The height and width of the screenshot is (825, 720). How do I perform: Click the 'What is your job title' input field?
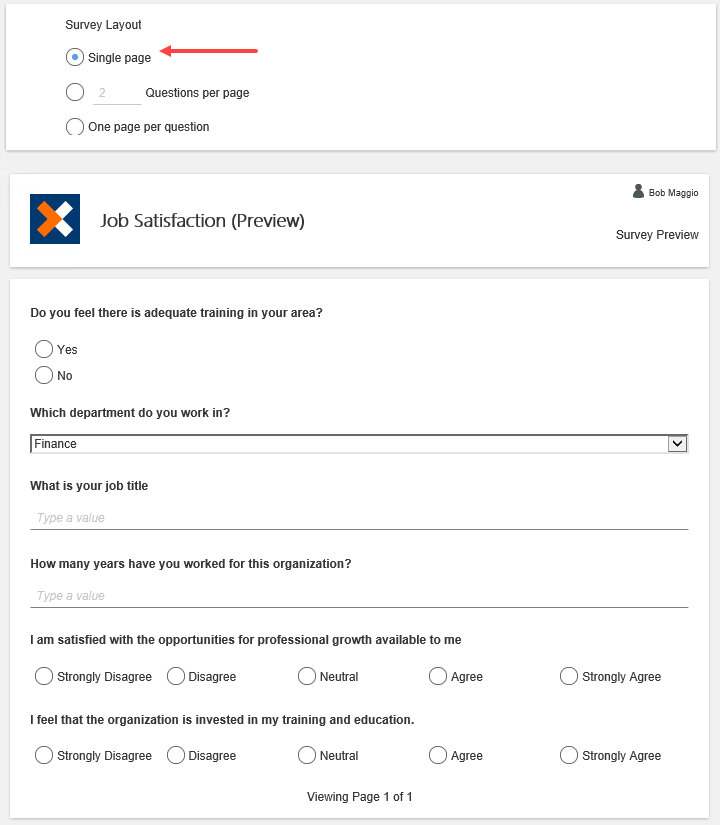click(x=360, y=517)
